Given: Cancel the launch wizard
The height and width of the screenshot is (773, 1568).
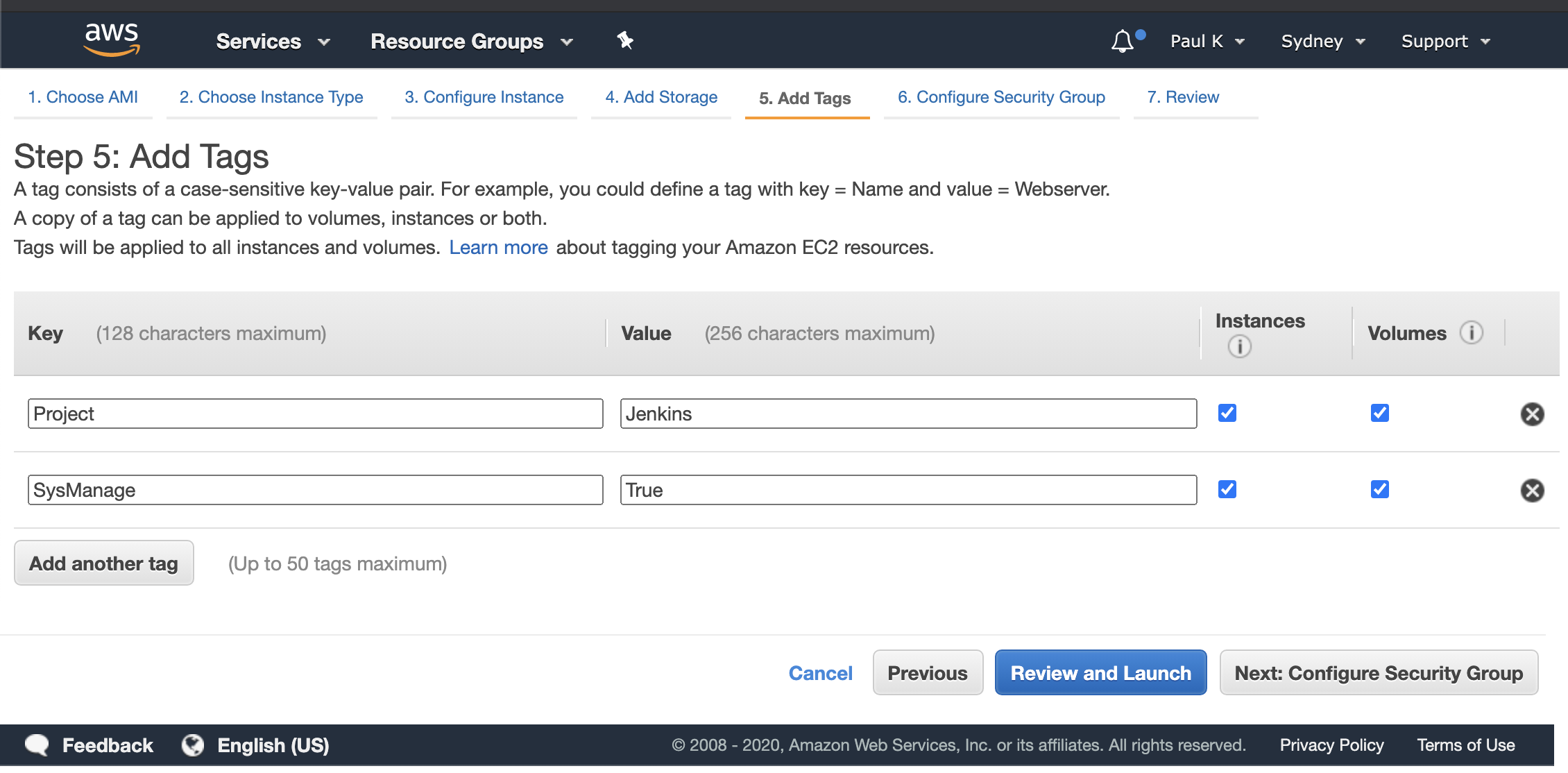Looking at the screenshot, I should tap(820, 673).
